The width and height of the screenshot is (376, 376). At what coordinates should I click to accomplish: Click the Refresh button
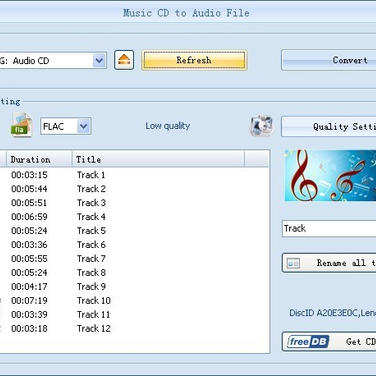194,60
